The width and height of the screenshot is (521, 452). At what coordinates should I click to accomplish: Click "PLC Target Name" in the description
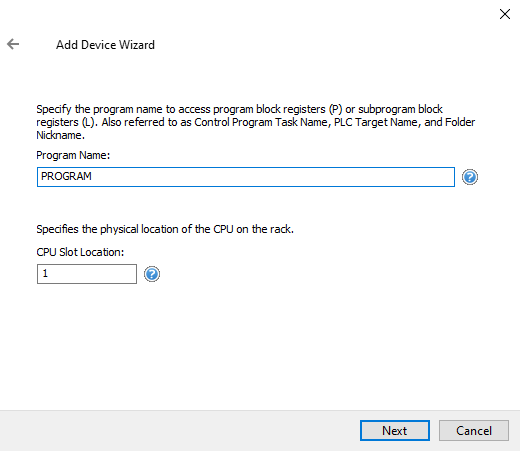click(376, 122)
